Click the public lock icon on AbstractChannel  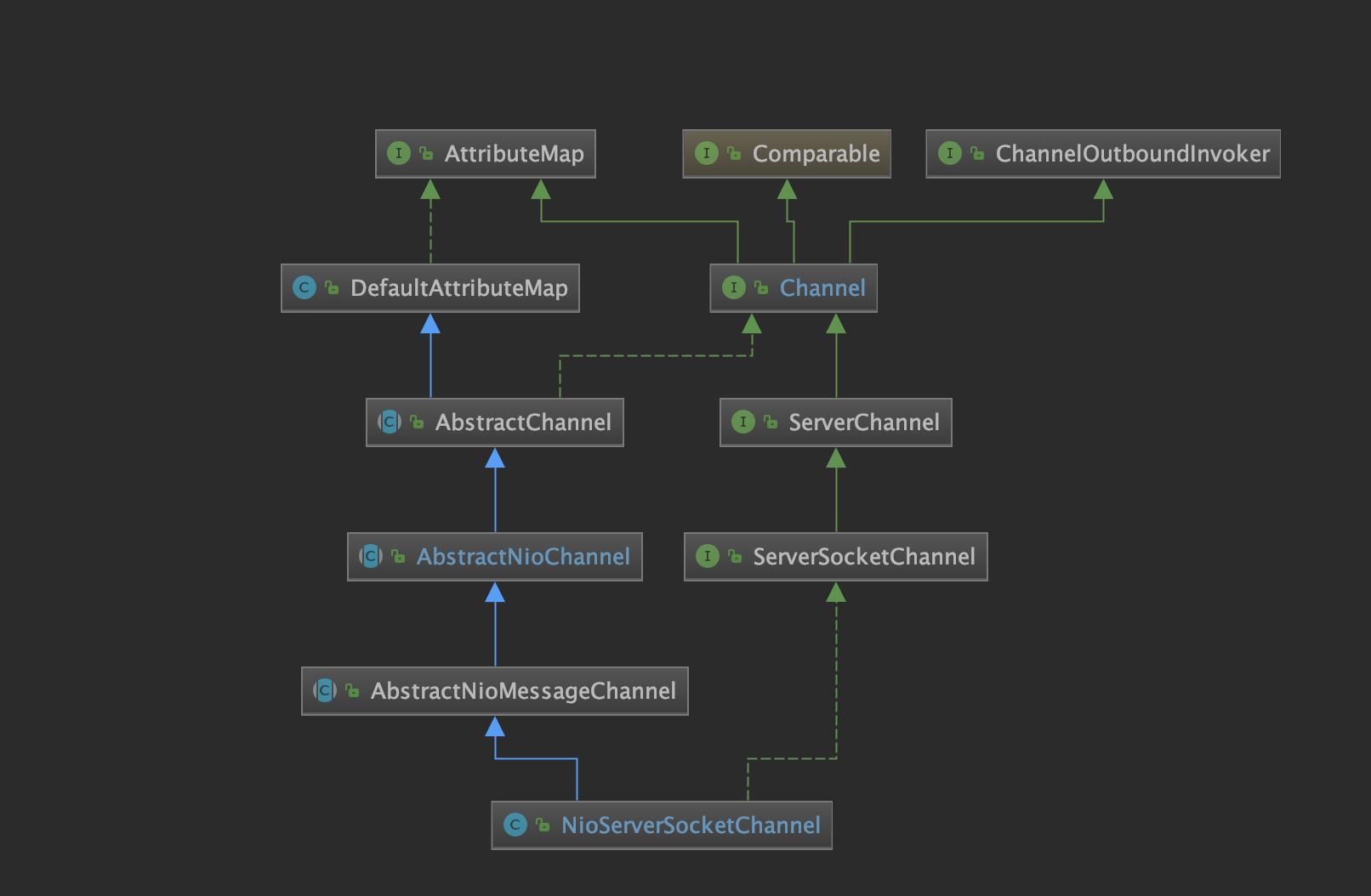pyautogui.click(x=418, y=422)
